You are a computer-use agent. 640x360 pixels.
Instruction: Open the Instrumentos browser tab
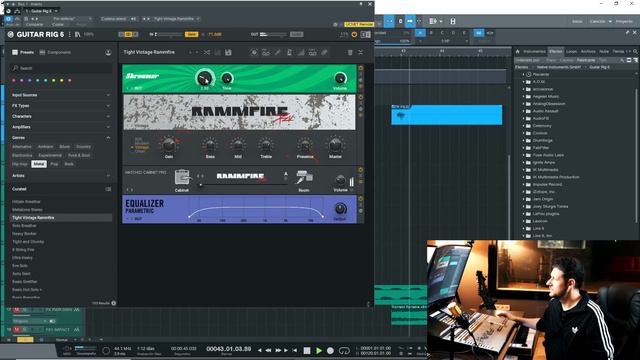point(534,51)
